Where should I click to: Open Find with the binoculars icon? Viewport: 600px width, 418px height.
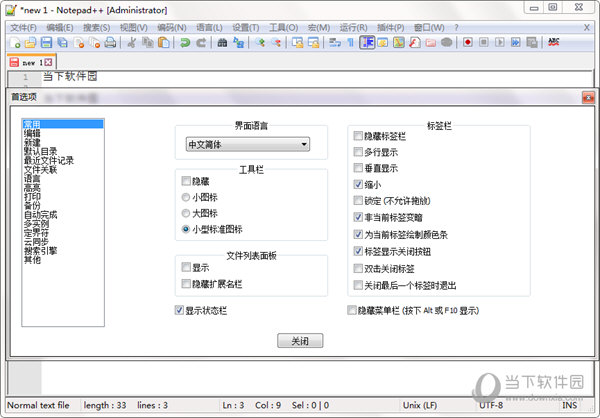point(222,42)
